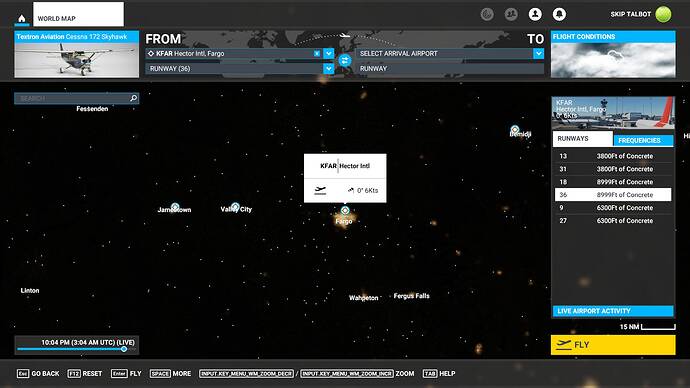The height and width of the screenshot is (388, 690).
Task: Click Zoom in the bottom bar
Action: [404, 373]
